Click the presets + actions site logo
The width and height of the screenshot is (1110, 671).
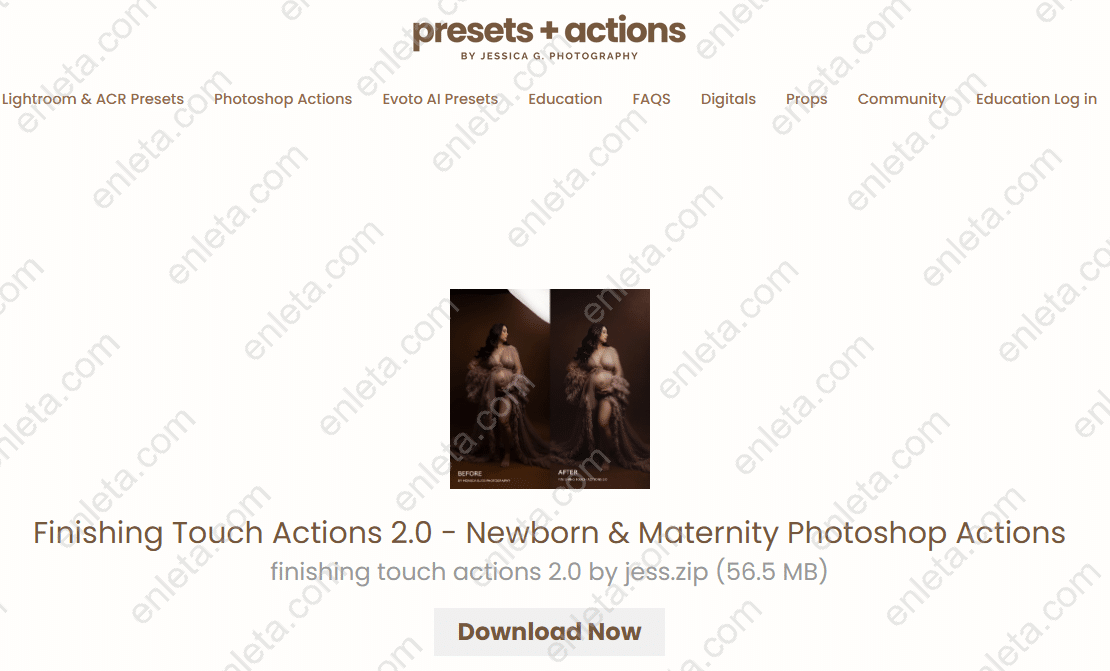pos(549,38)
